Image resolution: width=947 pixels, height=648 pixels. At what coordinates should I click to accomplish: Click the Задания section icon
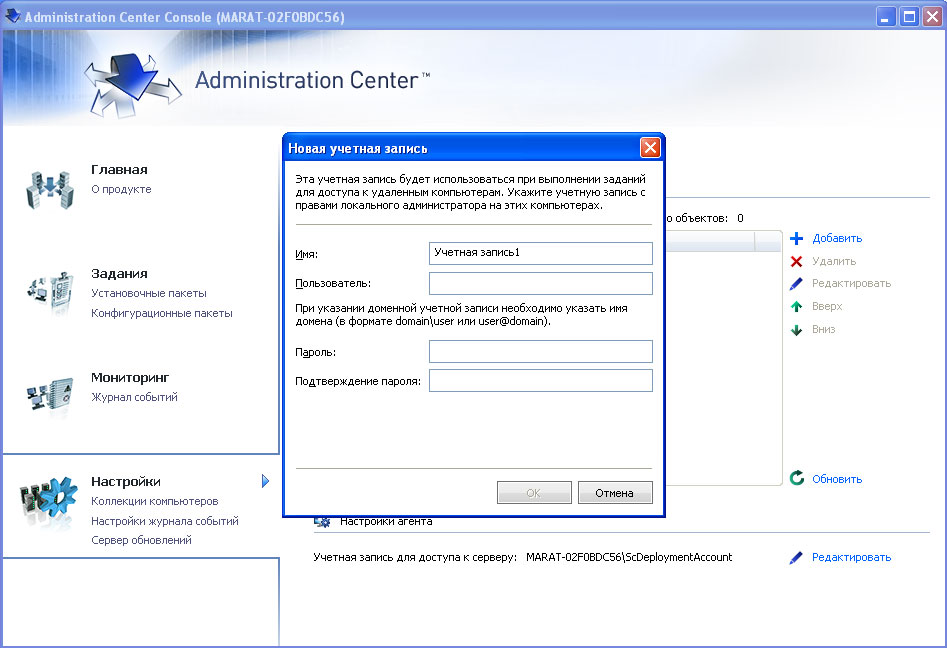[x=51, y=292]
